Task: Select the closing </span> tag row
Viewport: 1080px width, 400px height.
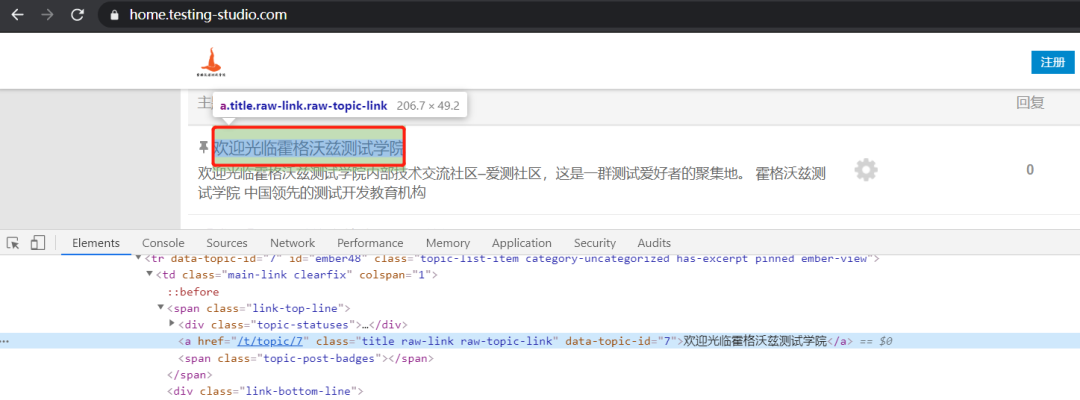Action: click(x=190, y=375)
